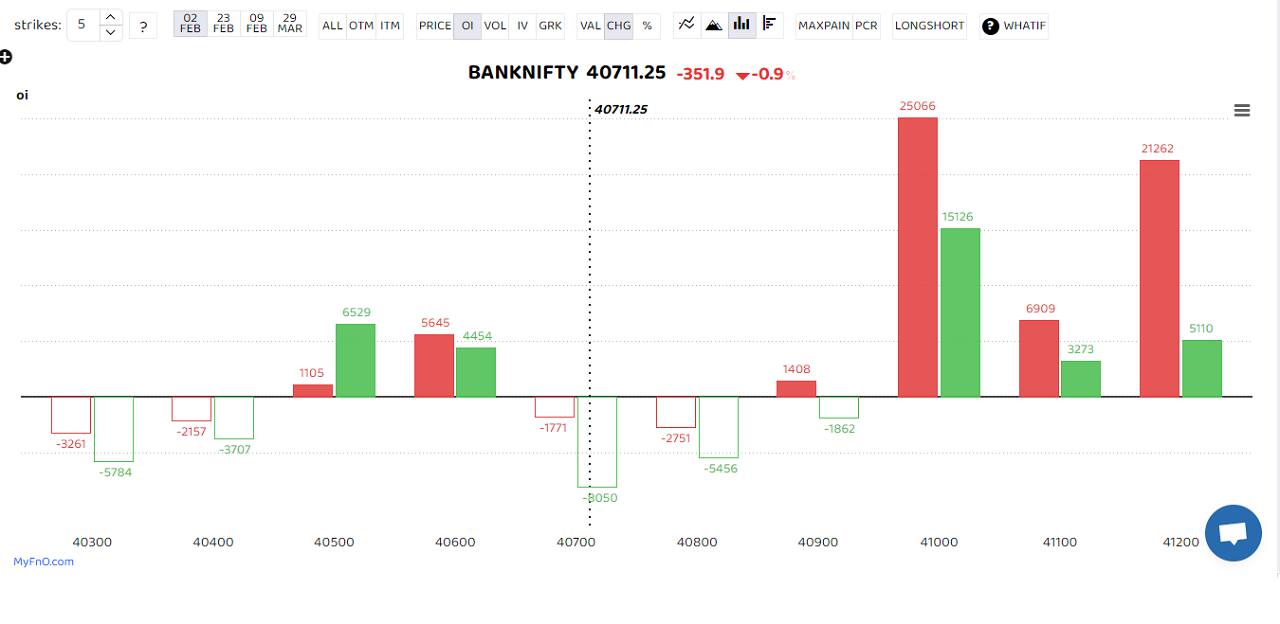
Task: Click the question mark help icon
Action: 143,26
